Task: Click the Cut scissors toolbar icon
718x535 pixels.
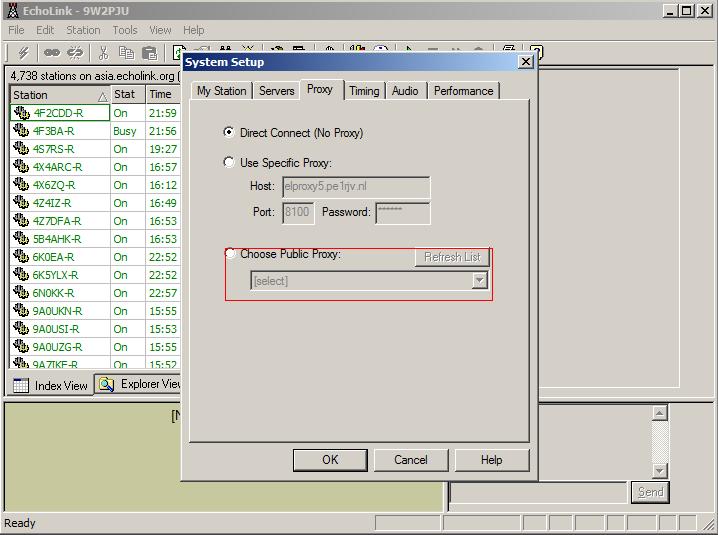Action: 103,53
